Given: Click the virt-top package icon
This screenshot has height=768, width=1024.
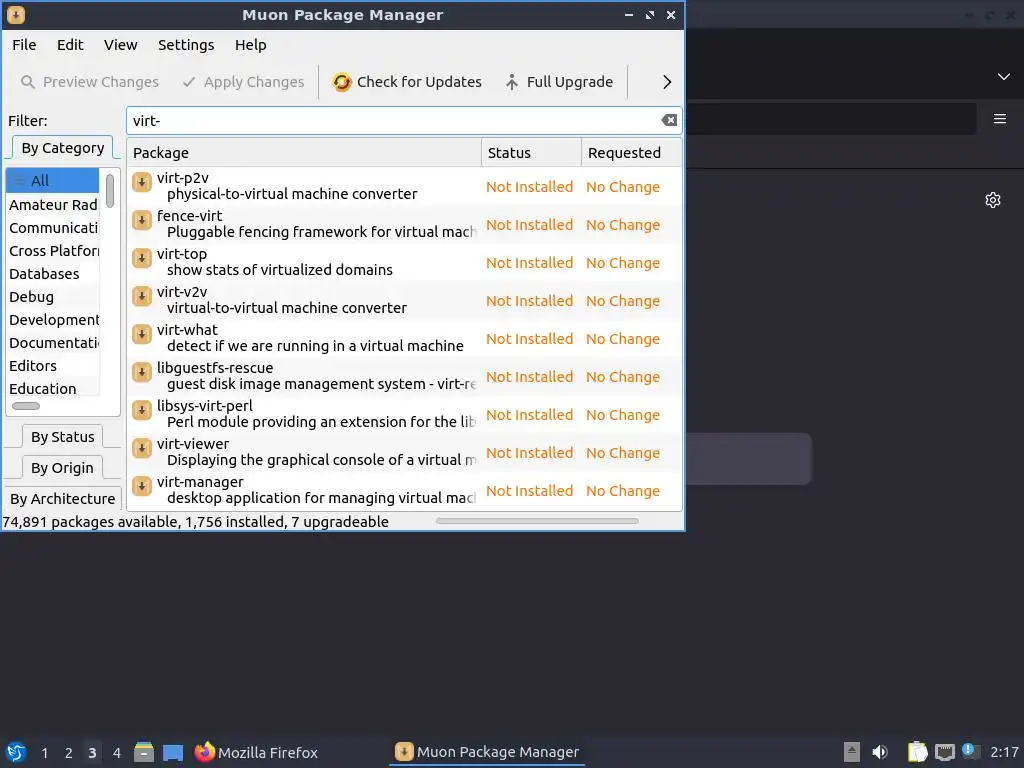Looking at the screenshot, I should 142,258.
